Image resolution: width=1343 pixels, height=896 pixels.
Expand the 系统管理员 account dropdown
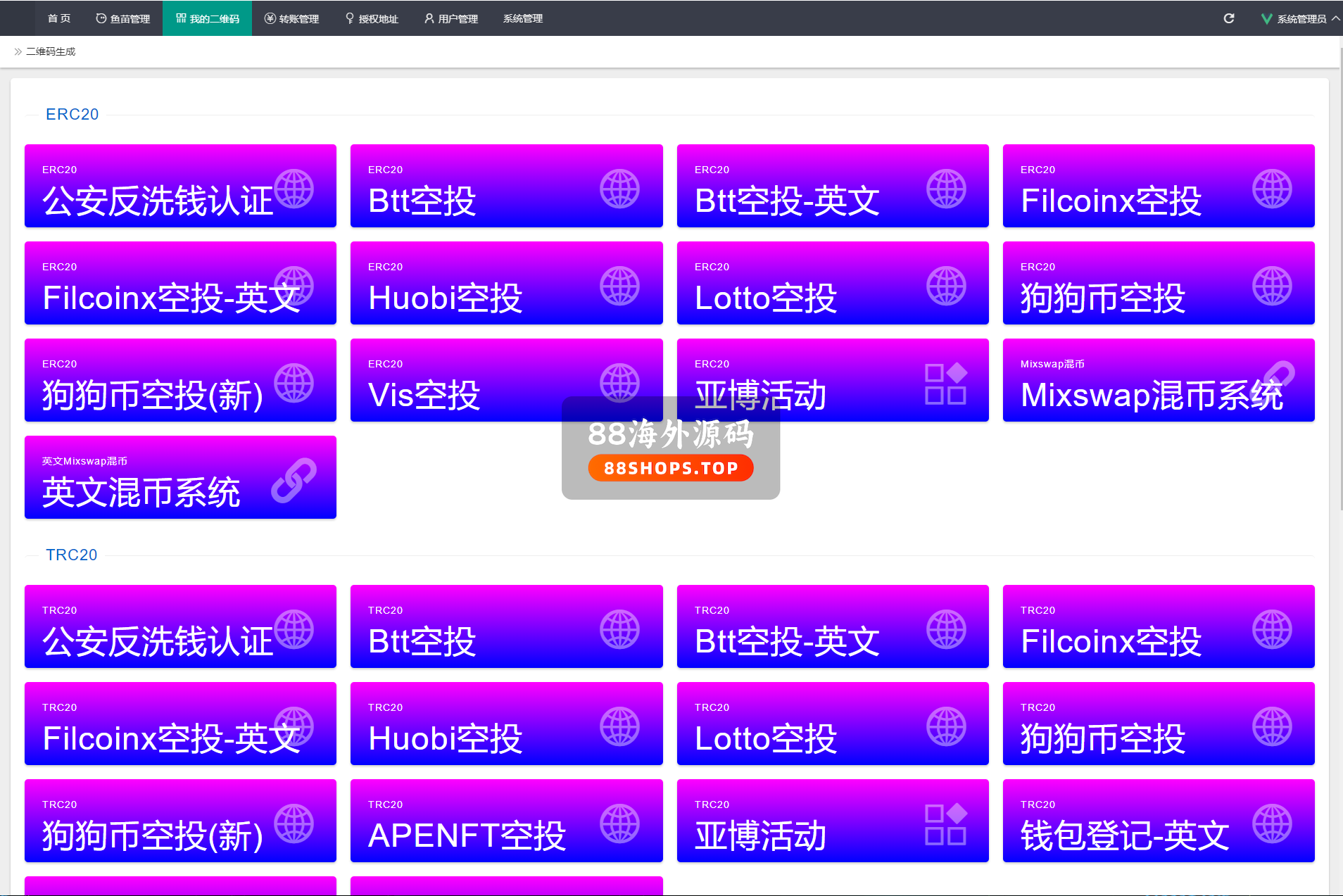click(x=1300, y=18)
